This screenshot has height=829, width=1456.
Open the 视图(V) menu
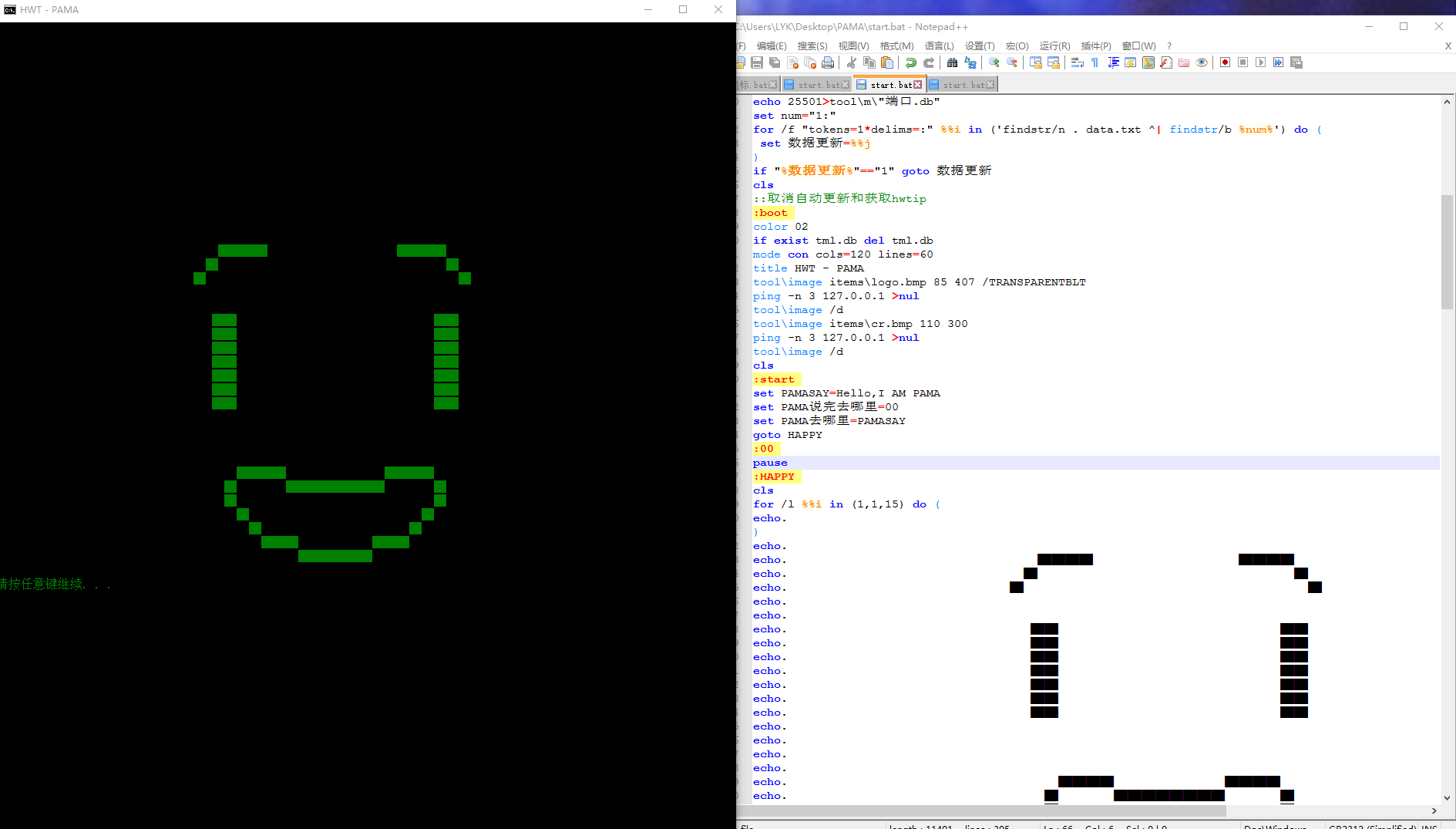854,46
